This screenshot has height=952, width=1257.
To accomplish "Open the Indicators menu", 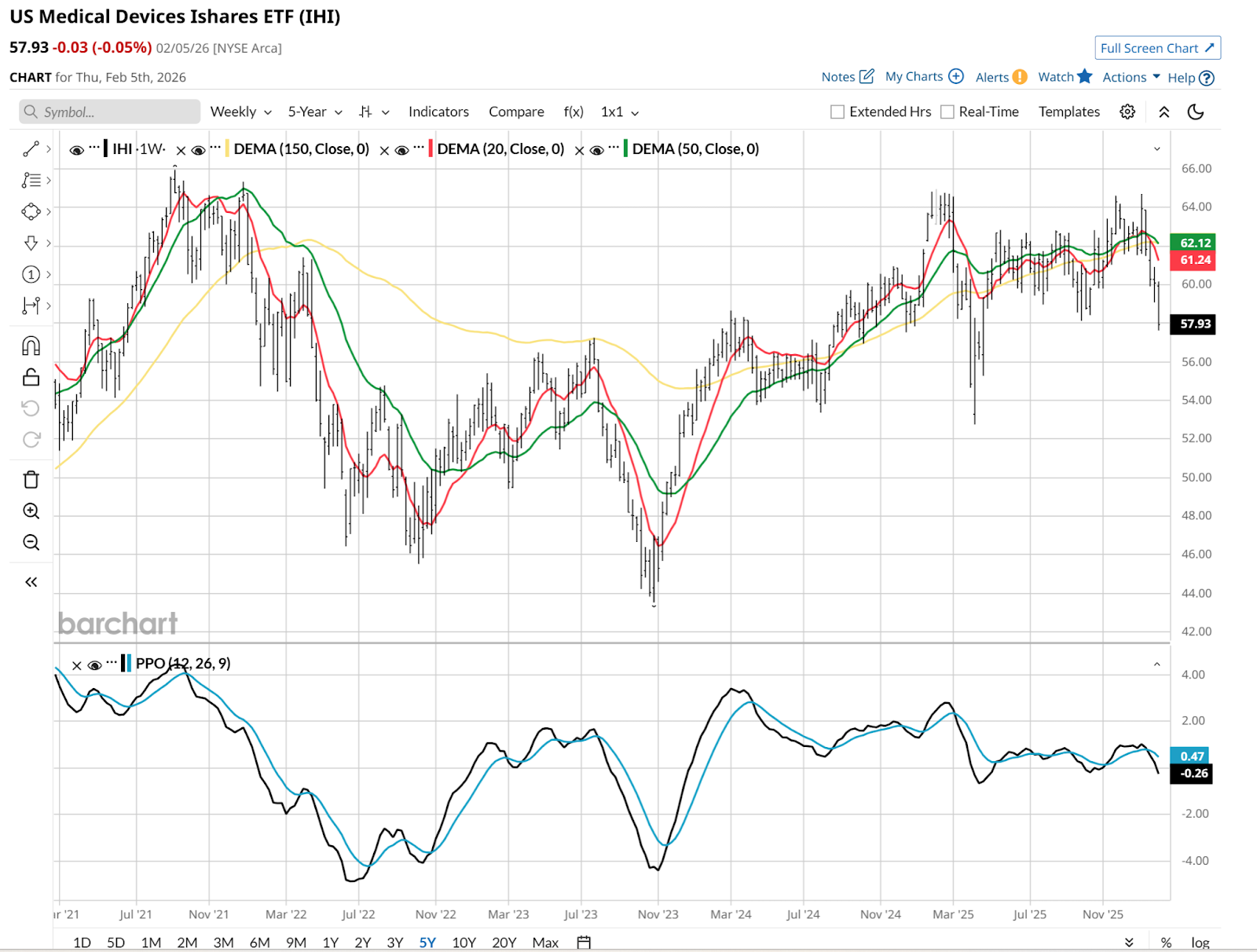I will 438,112.
